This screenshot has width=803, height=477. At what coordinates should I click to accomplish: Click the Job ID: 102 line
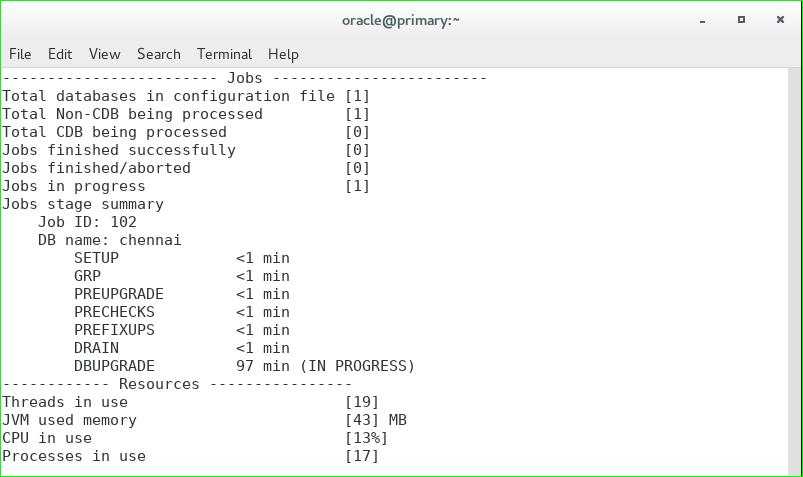pyautogui.click(x=87, y=222)
